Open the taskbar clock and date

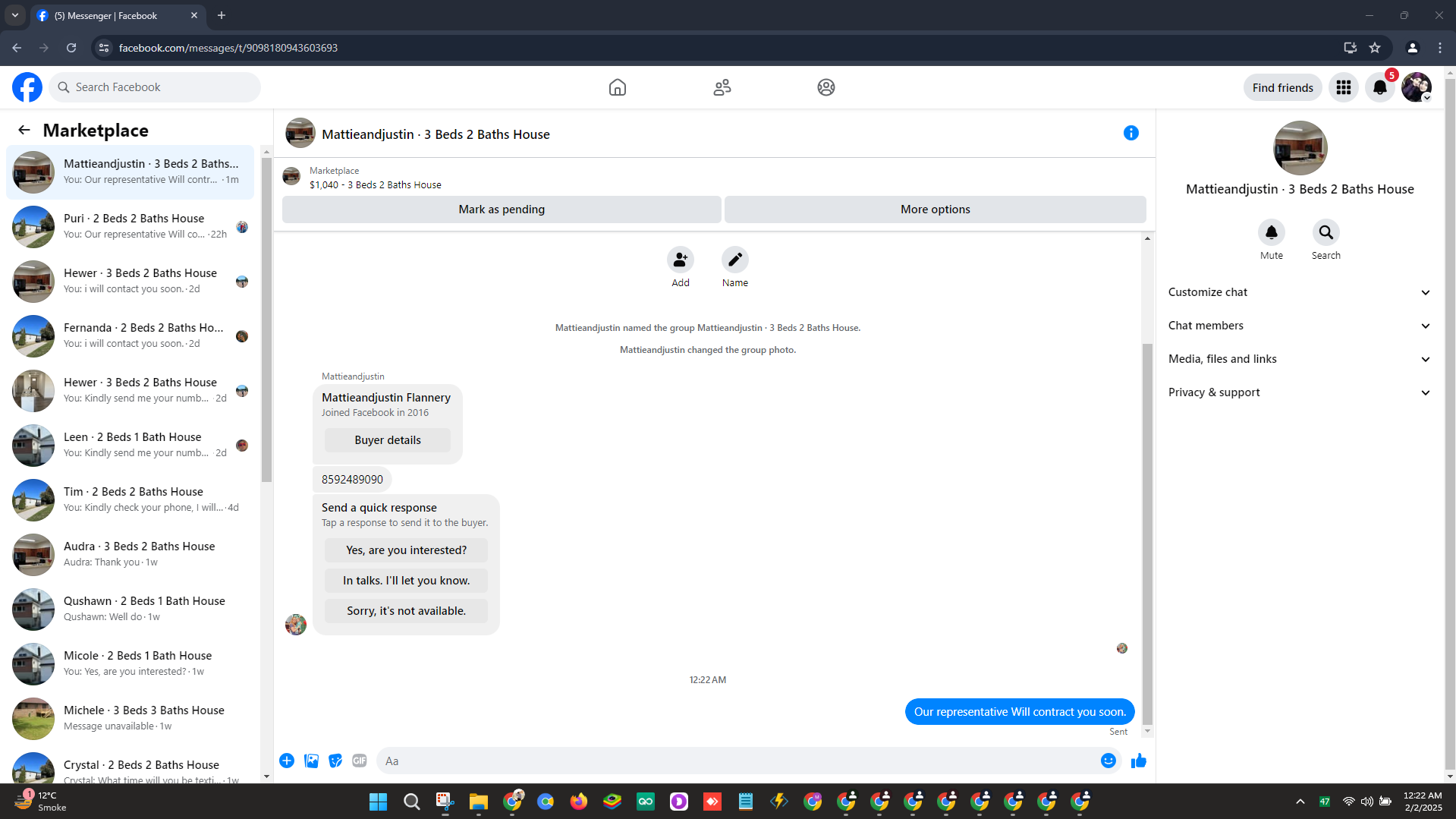1422,802
